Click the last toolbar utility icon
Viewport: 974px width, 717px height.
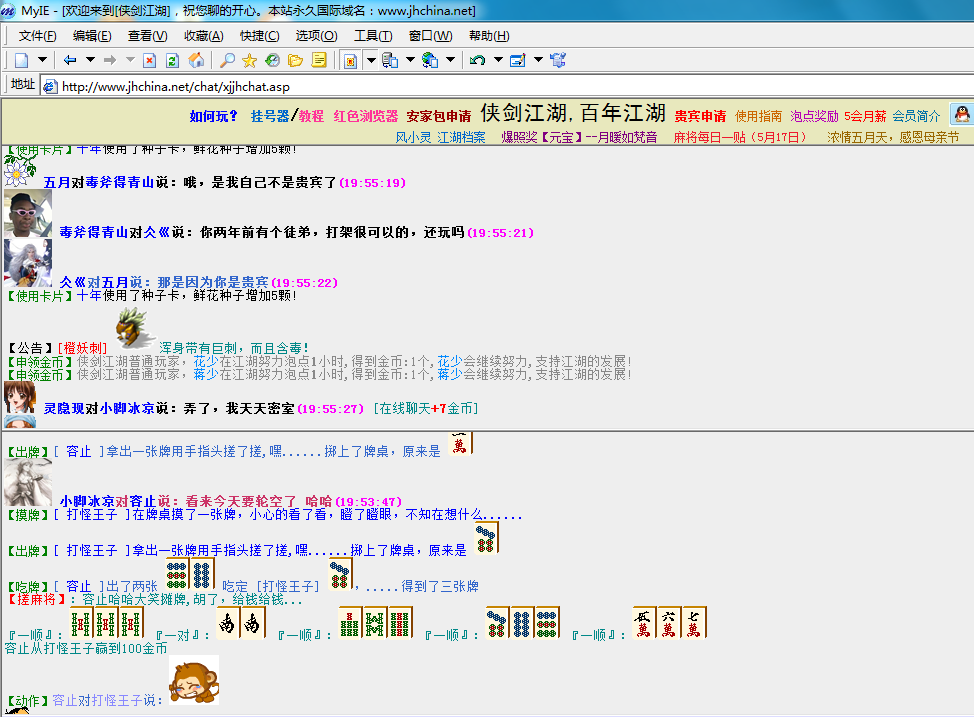[558, 60]
